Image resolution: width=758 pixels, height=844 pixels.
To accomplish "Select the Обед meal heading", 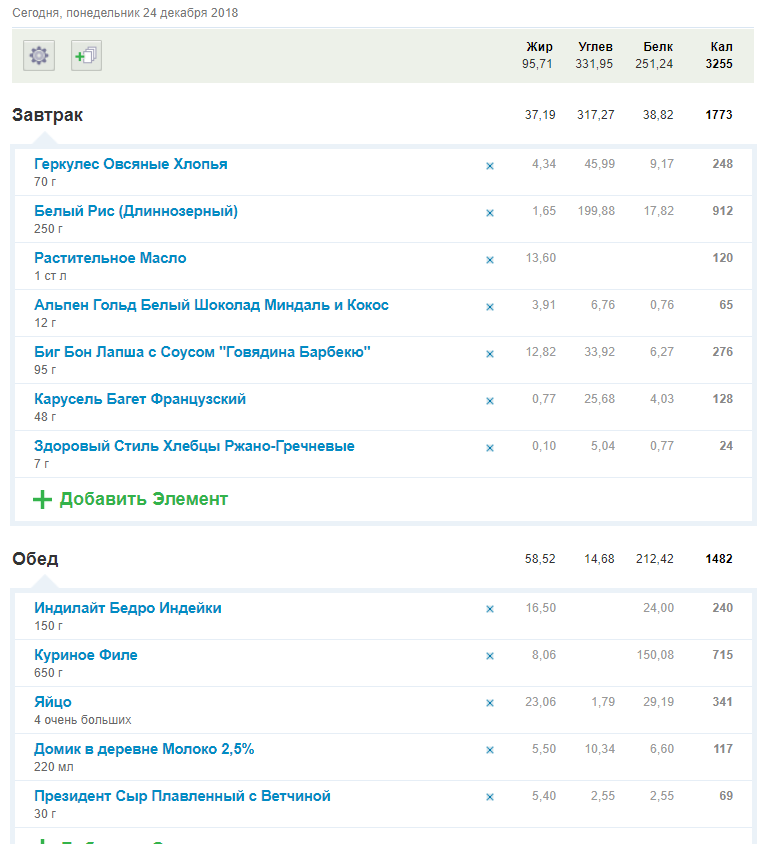I will 35,559.
